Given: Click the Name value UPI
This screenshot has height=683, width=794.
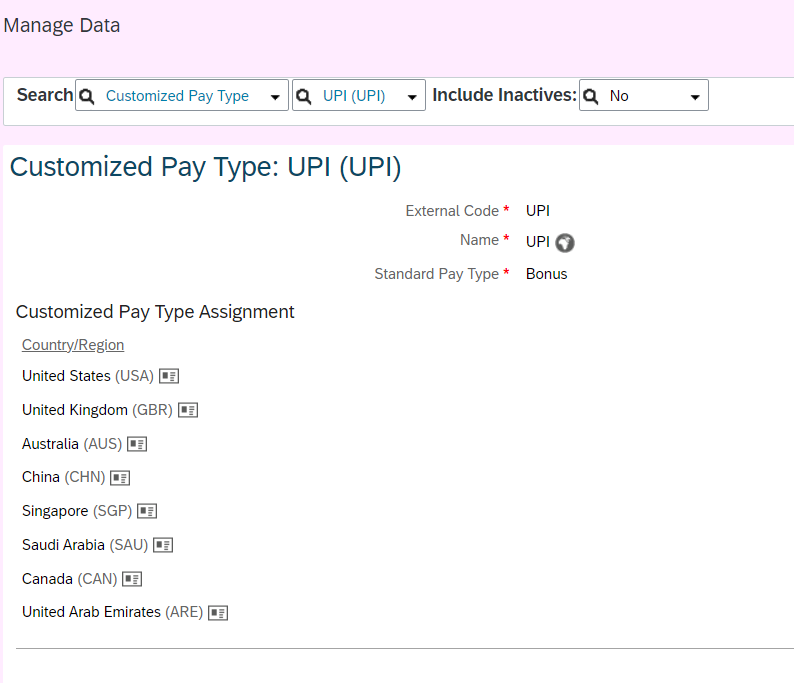Looking at the screenshot, I should [x=538, y=242].
